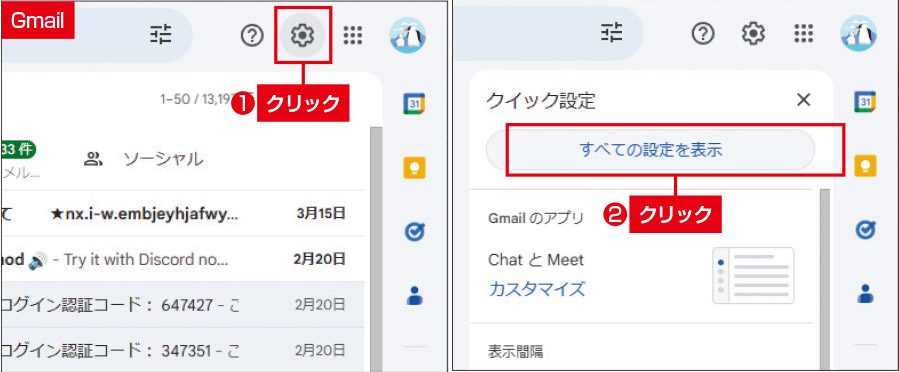Open Google Tasks side icon in left panel
899x372 pixels.
pyautogui.click(x=414, y=231)
